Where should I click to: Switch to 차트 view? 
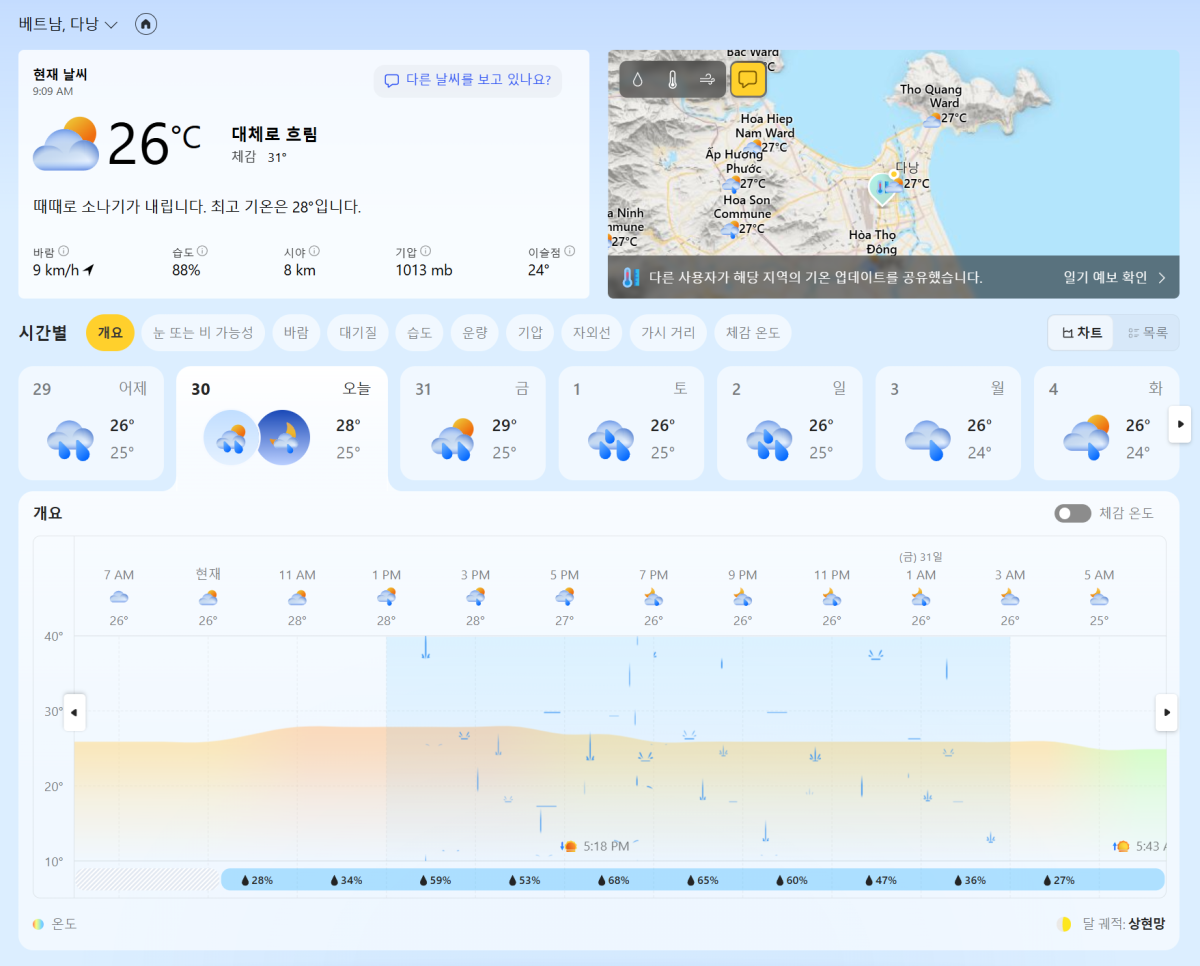(1081, 333)
